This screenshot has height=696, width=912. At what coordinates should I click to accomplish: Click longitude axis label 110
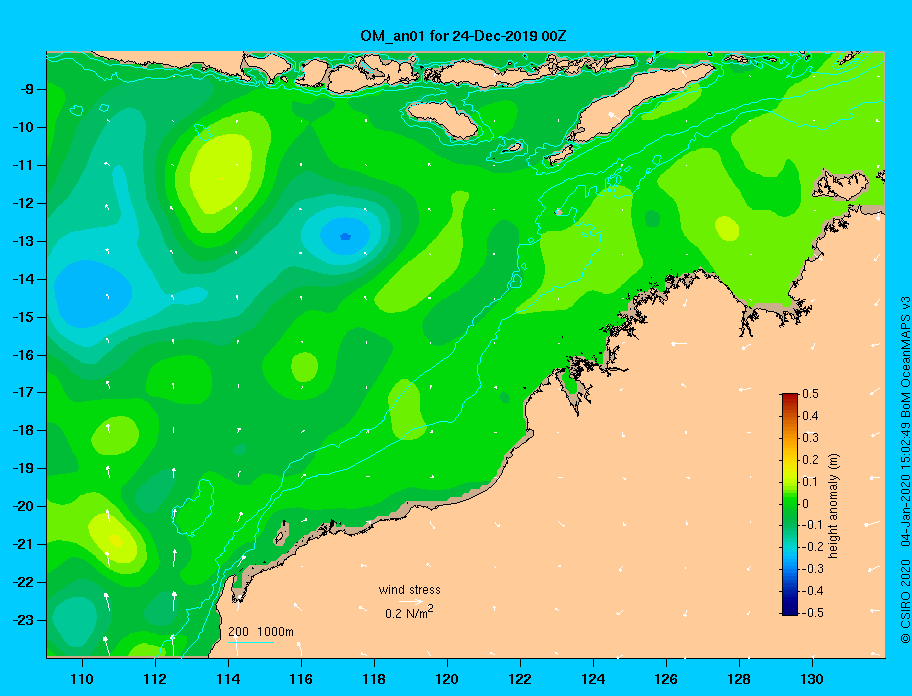coord(82,679)
